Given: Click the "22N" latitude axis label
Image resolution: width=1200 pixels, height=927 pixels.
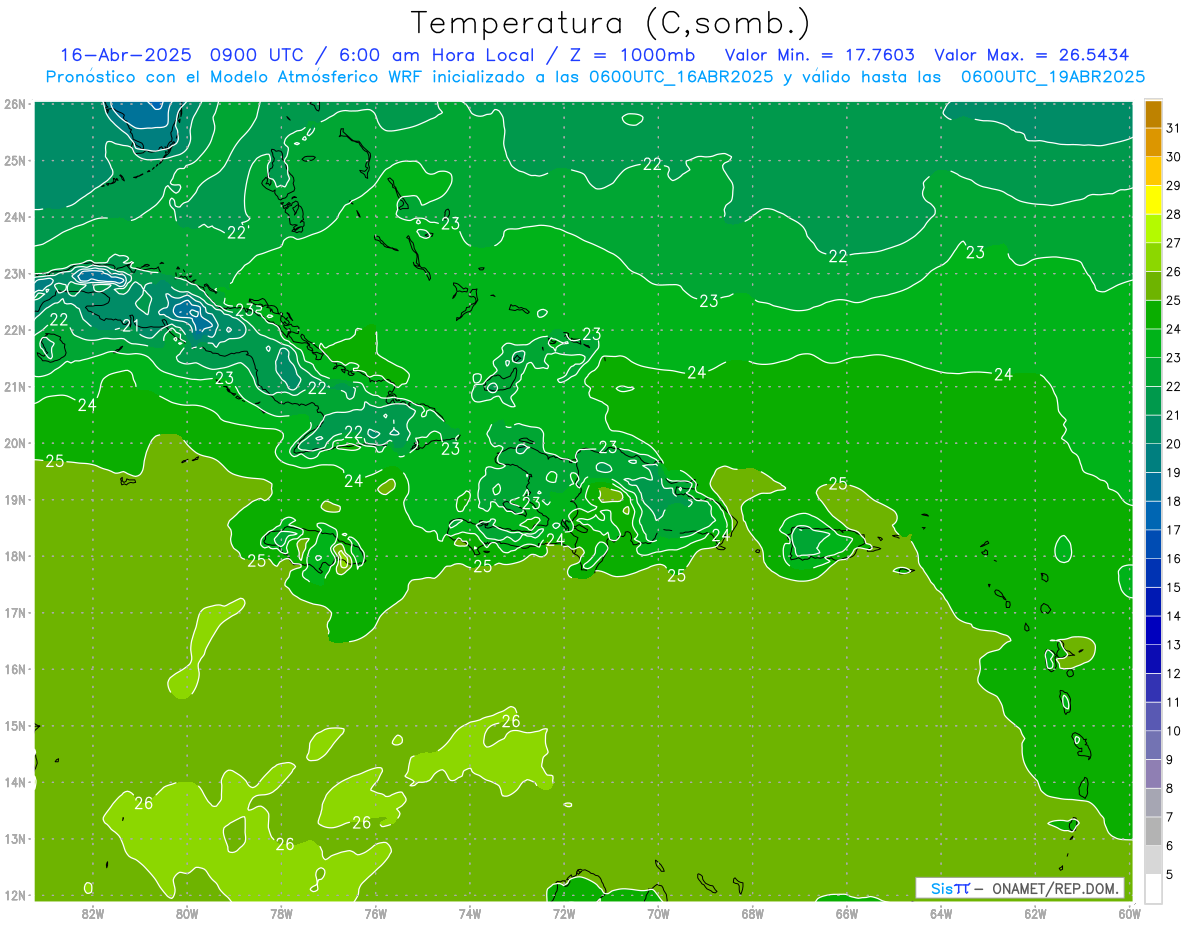Looking at the screenshot, I should [15, 330].
